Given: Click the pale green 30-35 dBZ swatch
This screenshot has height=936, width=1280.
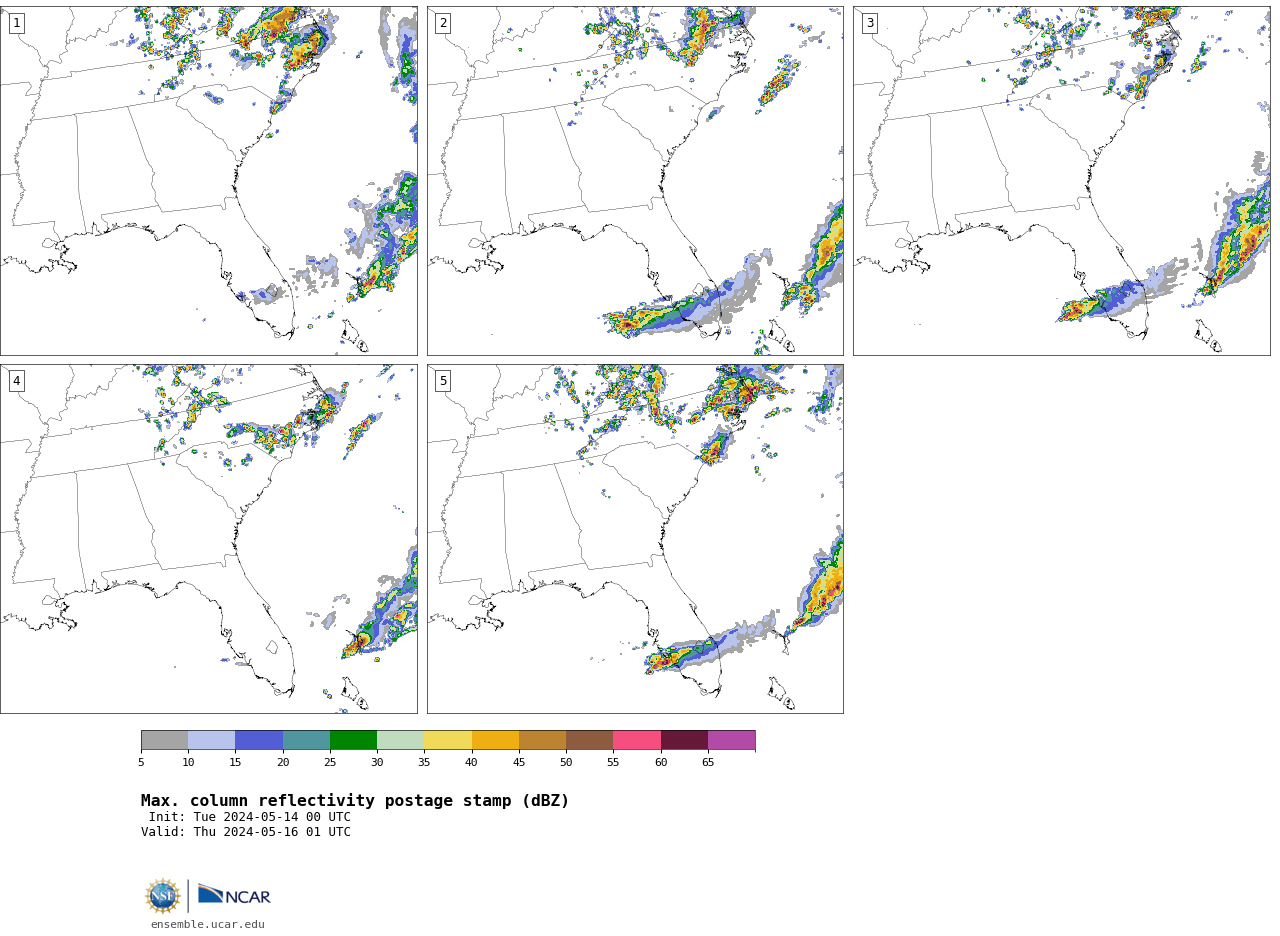Looking at the screenshot, I should (401, 740).
